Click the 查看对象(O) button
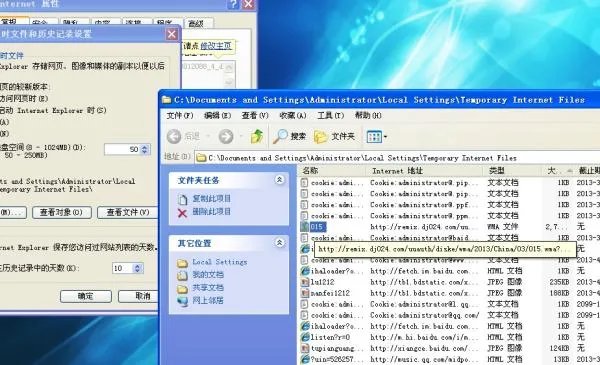The width and height of the screenshot is (600, 365). [62, 212]
